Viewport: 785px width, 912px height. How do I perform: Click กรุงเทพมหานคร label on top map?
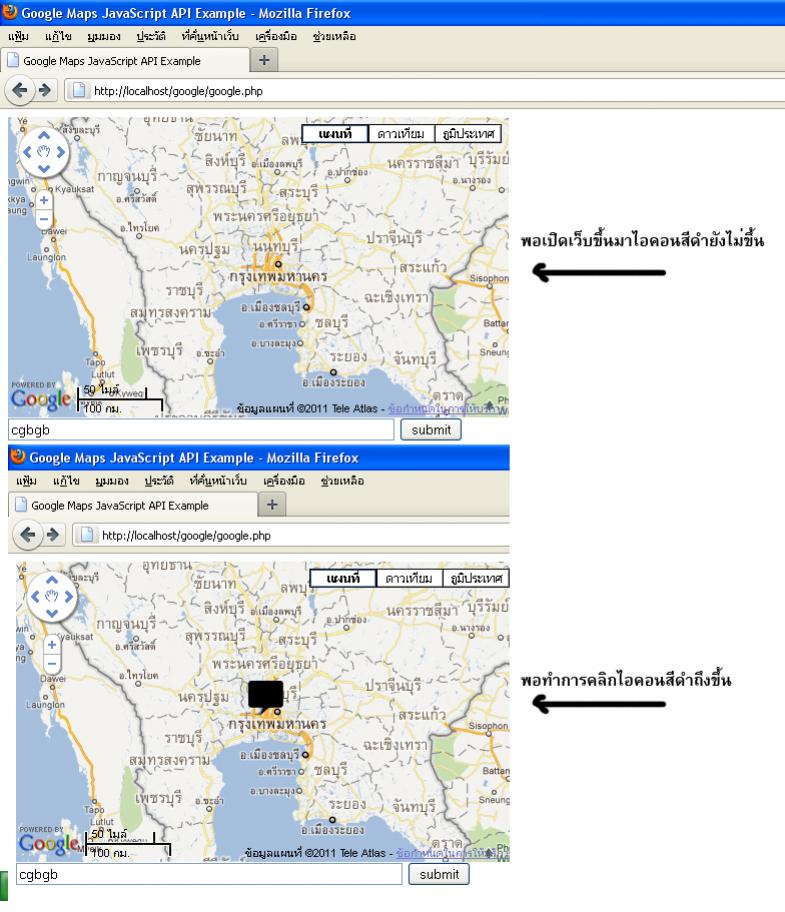tap(279, 276)
